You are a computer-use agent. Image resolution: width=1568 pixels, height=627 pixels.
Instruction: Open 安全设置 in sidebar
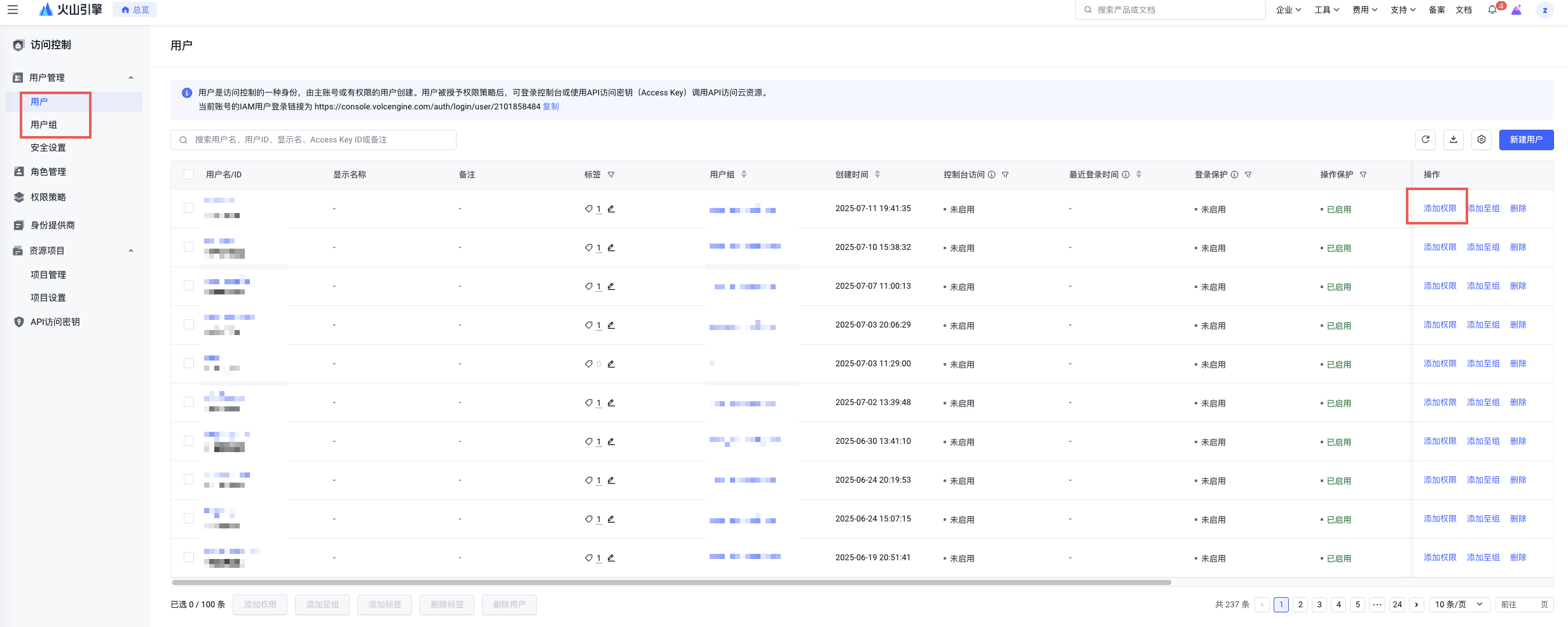pyautogui.click(x=48, y=148)
